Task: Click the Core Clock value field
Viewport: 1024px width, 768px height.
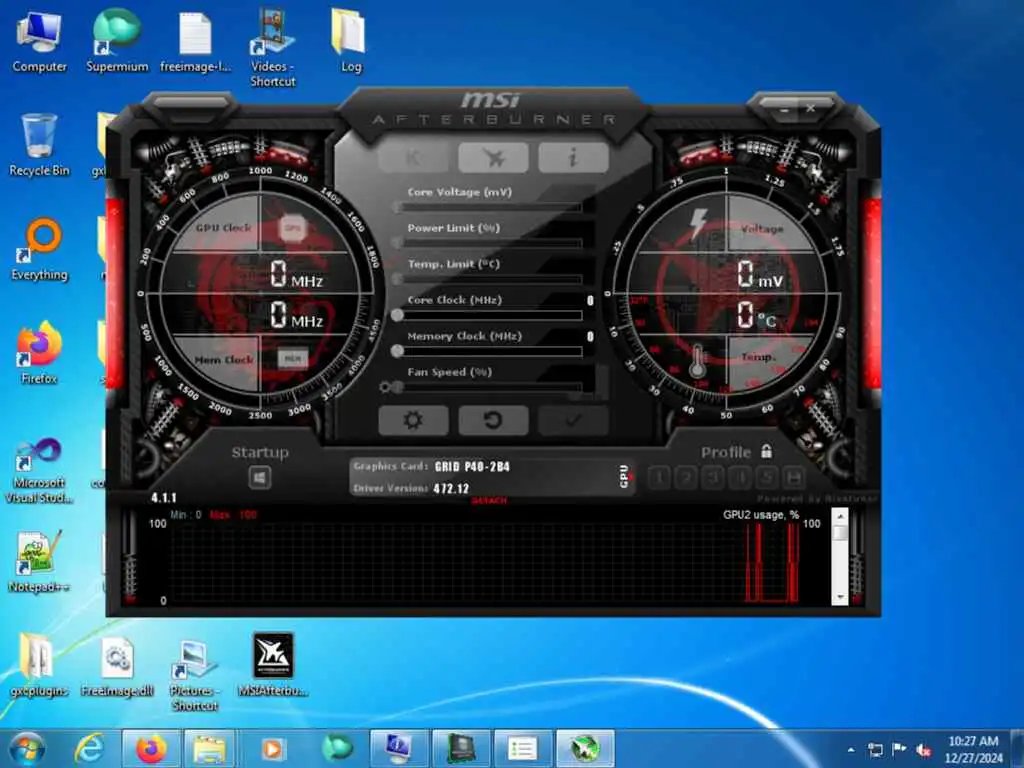Action: pyautogui.click(x=590, y=300)
